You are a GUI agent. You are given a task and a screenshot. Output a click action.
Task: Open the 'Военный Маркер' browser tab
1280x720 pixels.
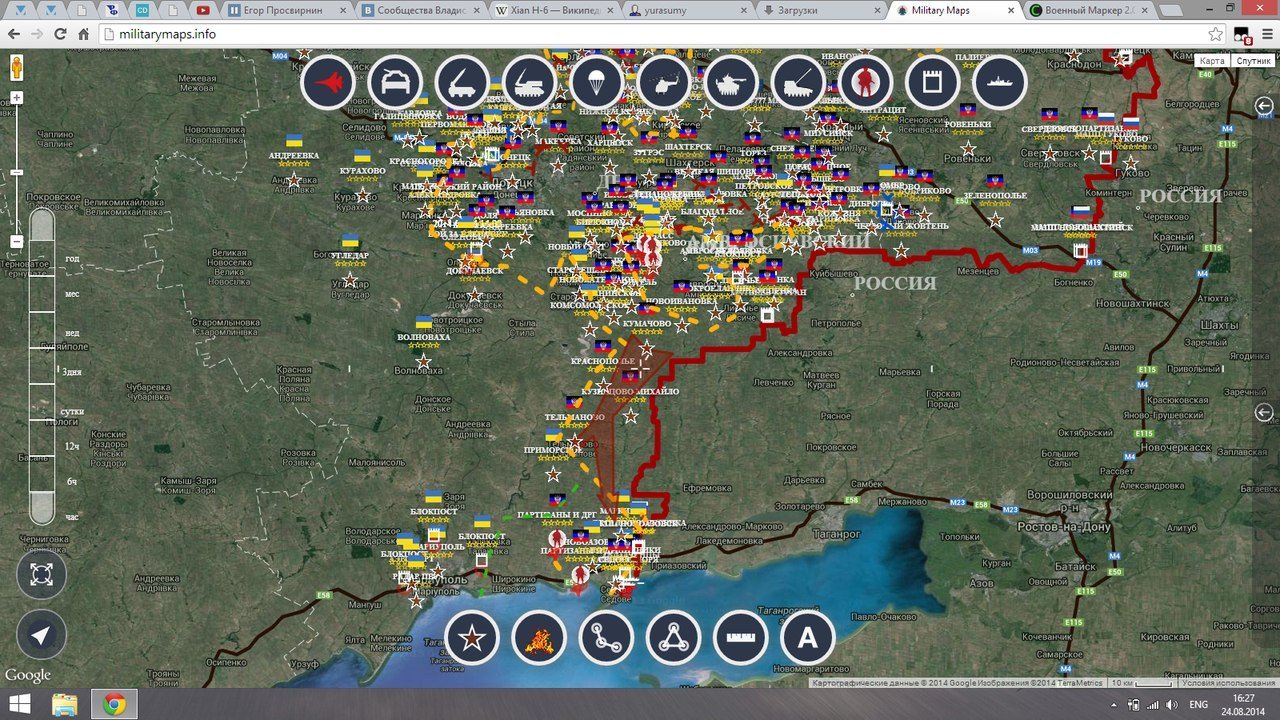pyautogui.click(x=1090, y=10)
